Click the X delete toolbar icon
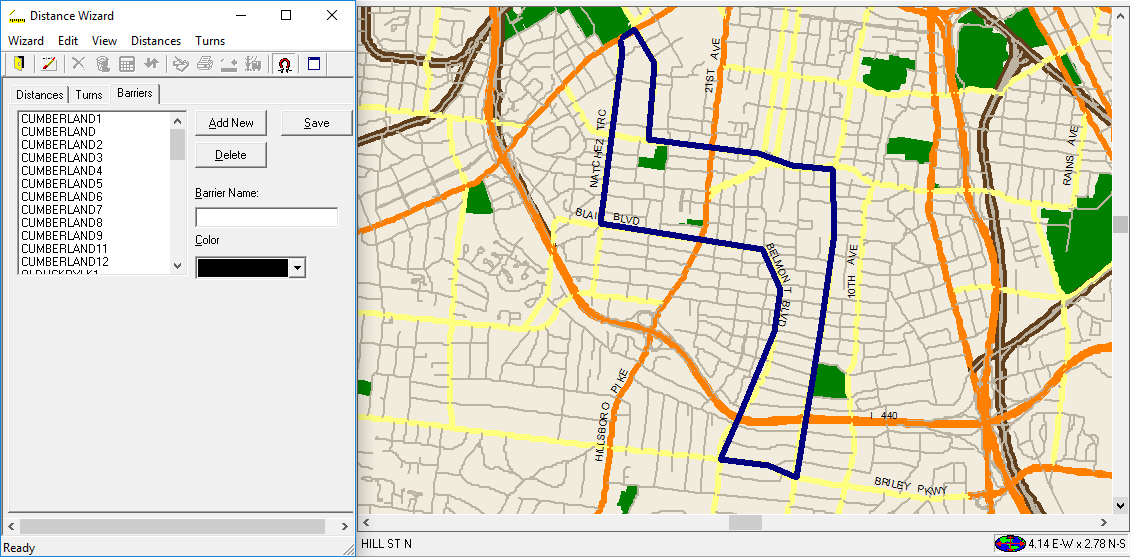Screen dimensions: 1130x557 (x=78, y=64)
